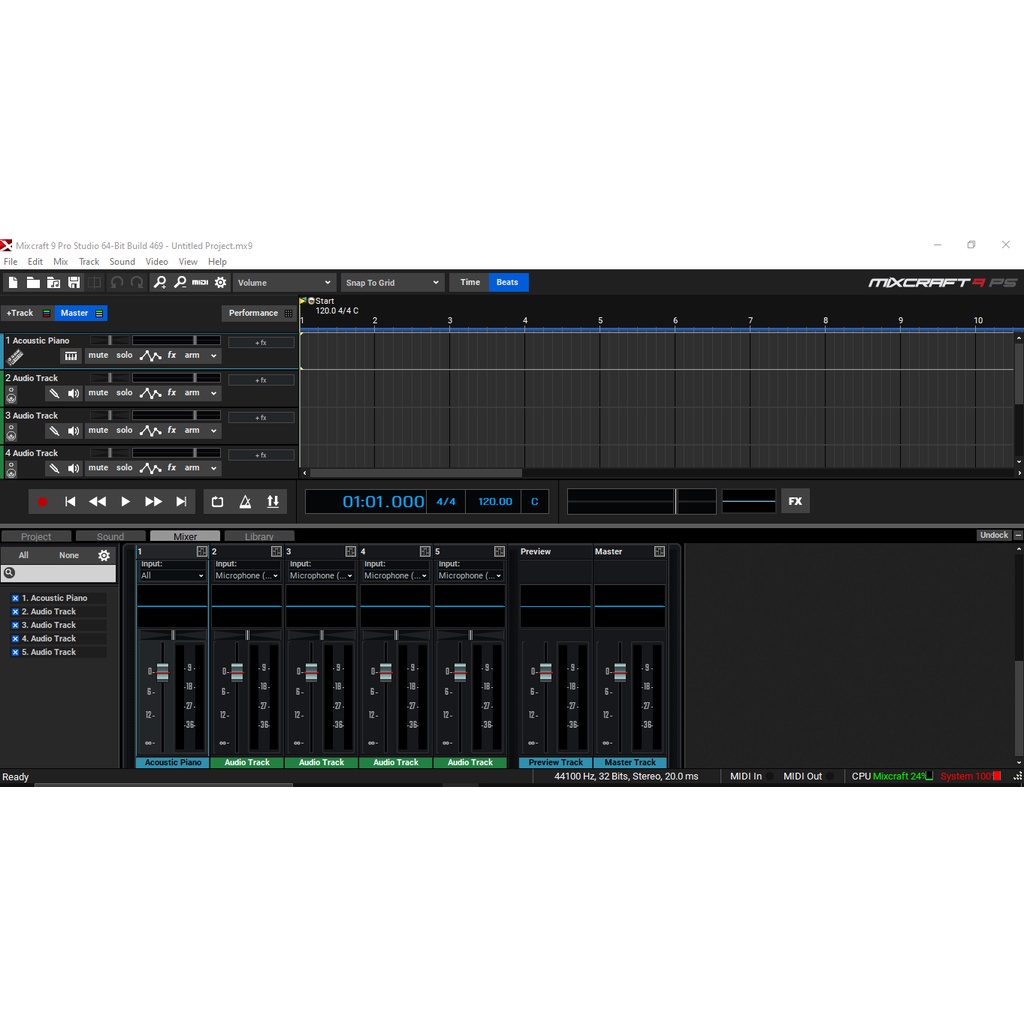Image resolution: width=1024 pixels, height=1024 pixels.
Task: Click the punch in/out recording icon
Action: [273, 502]
